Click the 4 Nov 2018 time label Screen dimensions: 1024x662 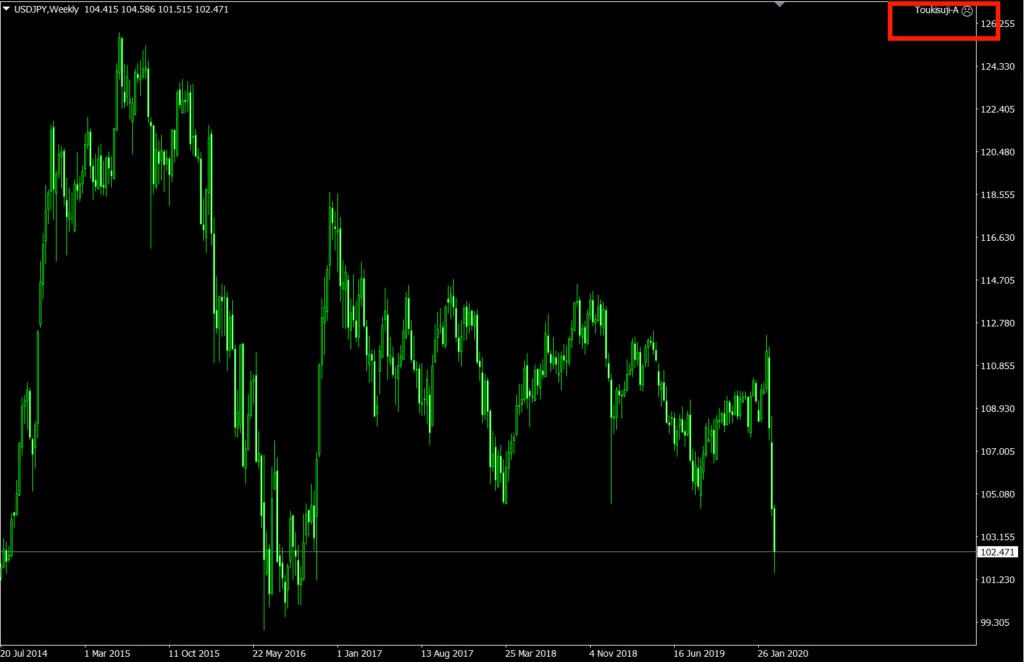coord(613,653)
